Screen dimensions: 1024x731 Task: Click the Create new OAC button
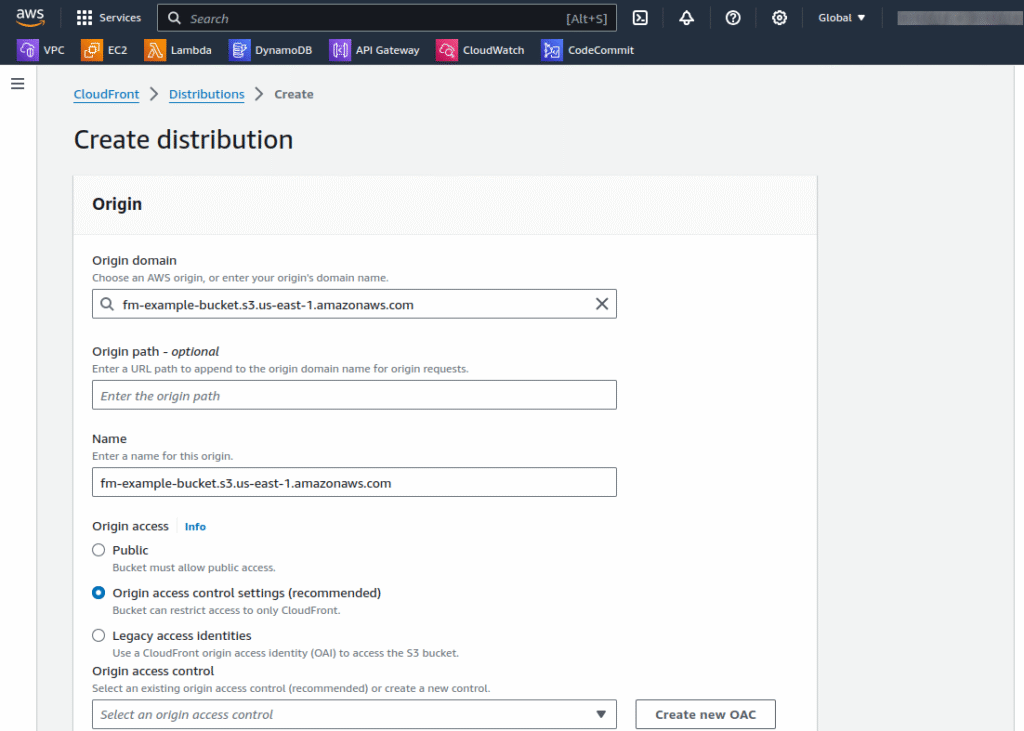tap(705, 714)
